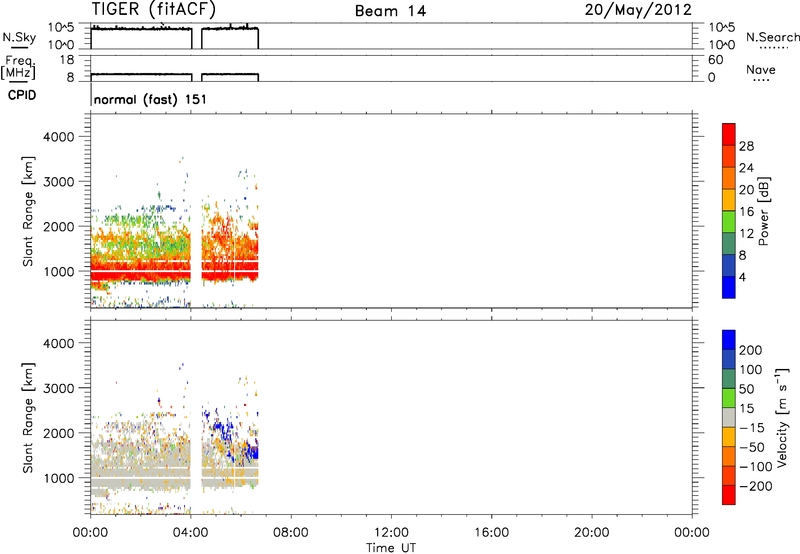Click the 200 tick on the velocity colorbar

click(751, 350)
